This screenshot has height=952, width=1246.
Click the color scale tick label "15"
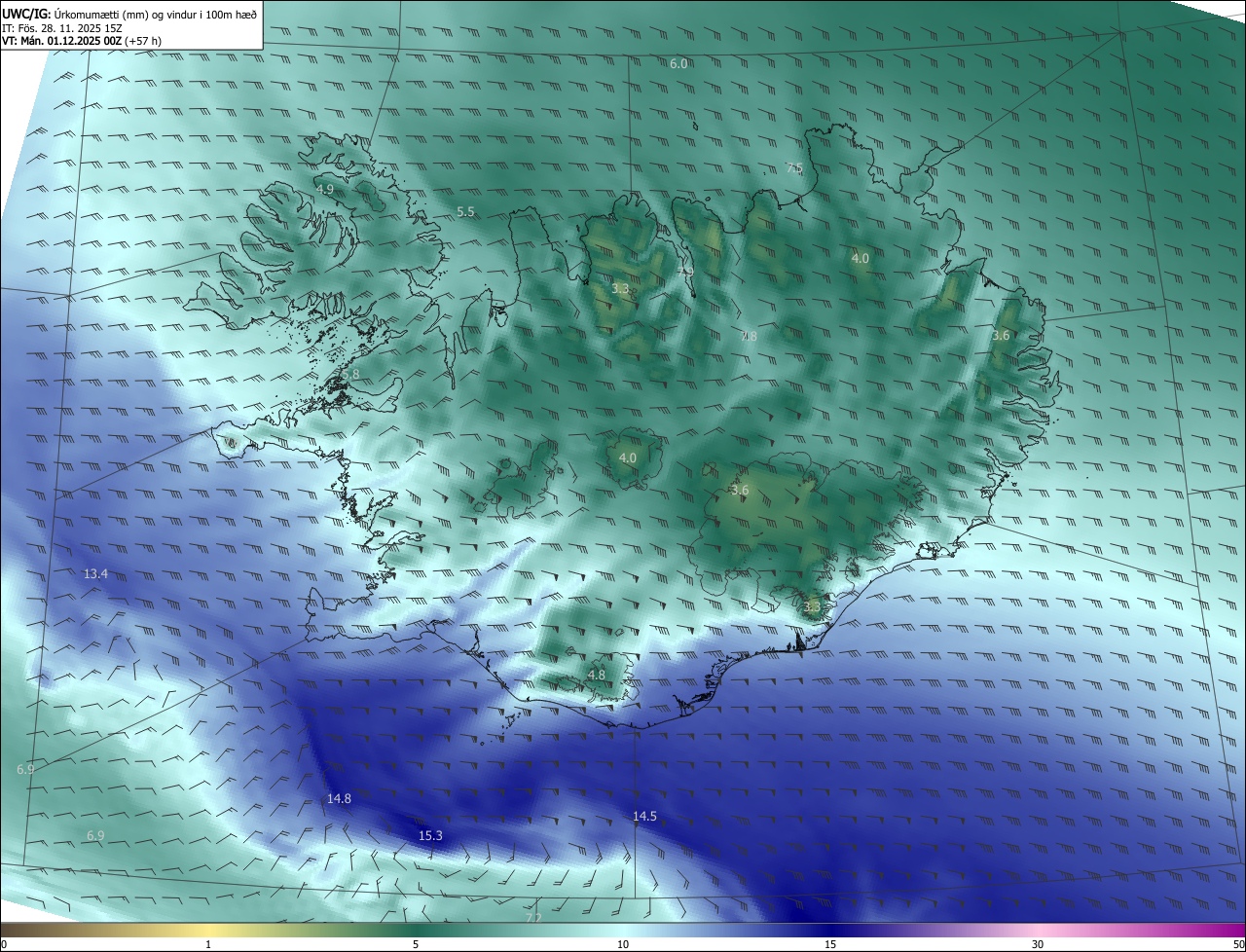[x=830, y=944]
